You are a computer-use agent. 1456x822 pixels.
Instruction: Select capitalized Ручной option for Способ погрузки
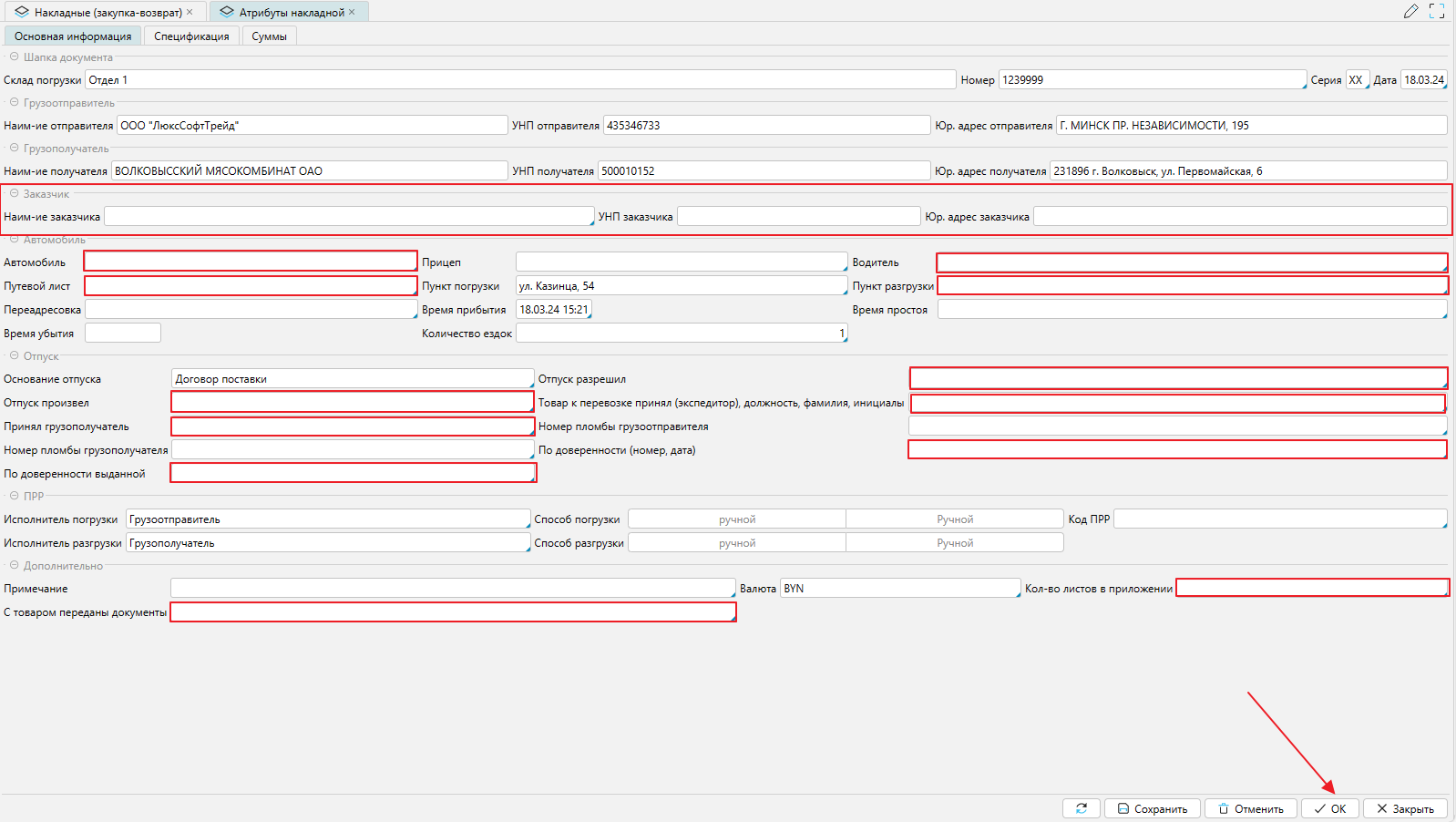pyautogui.click(x=954, y=519)
